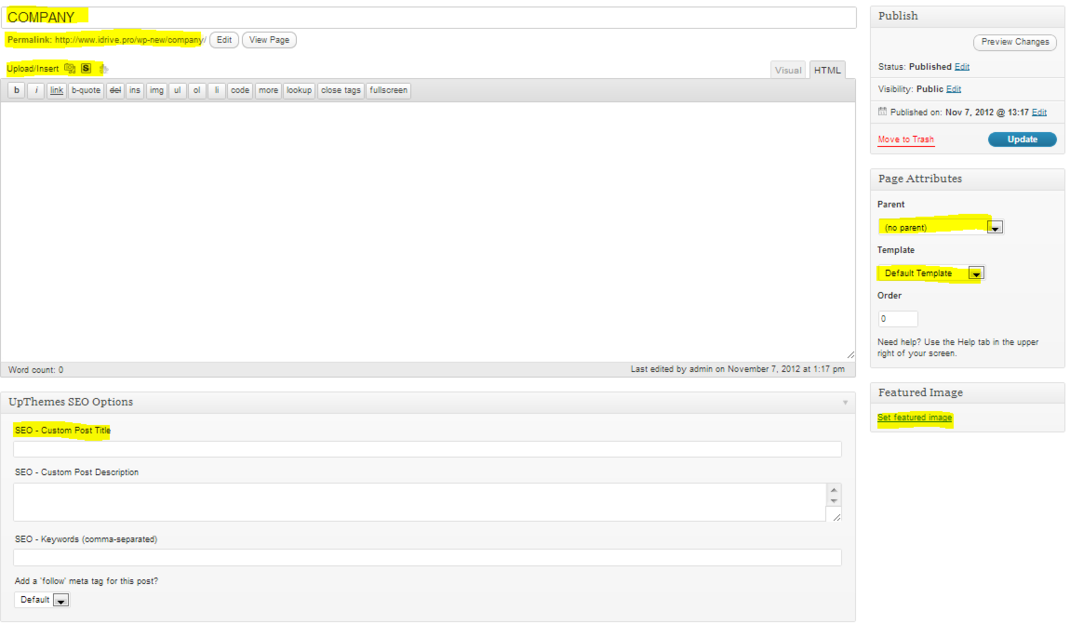This screenshot has height=624, width=1070.
Task: Switch to the Visual editor tab
Action: coord(788,70)
